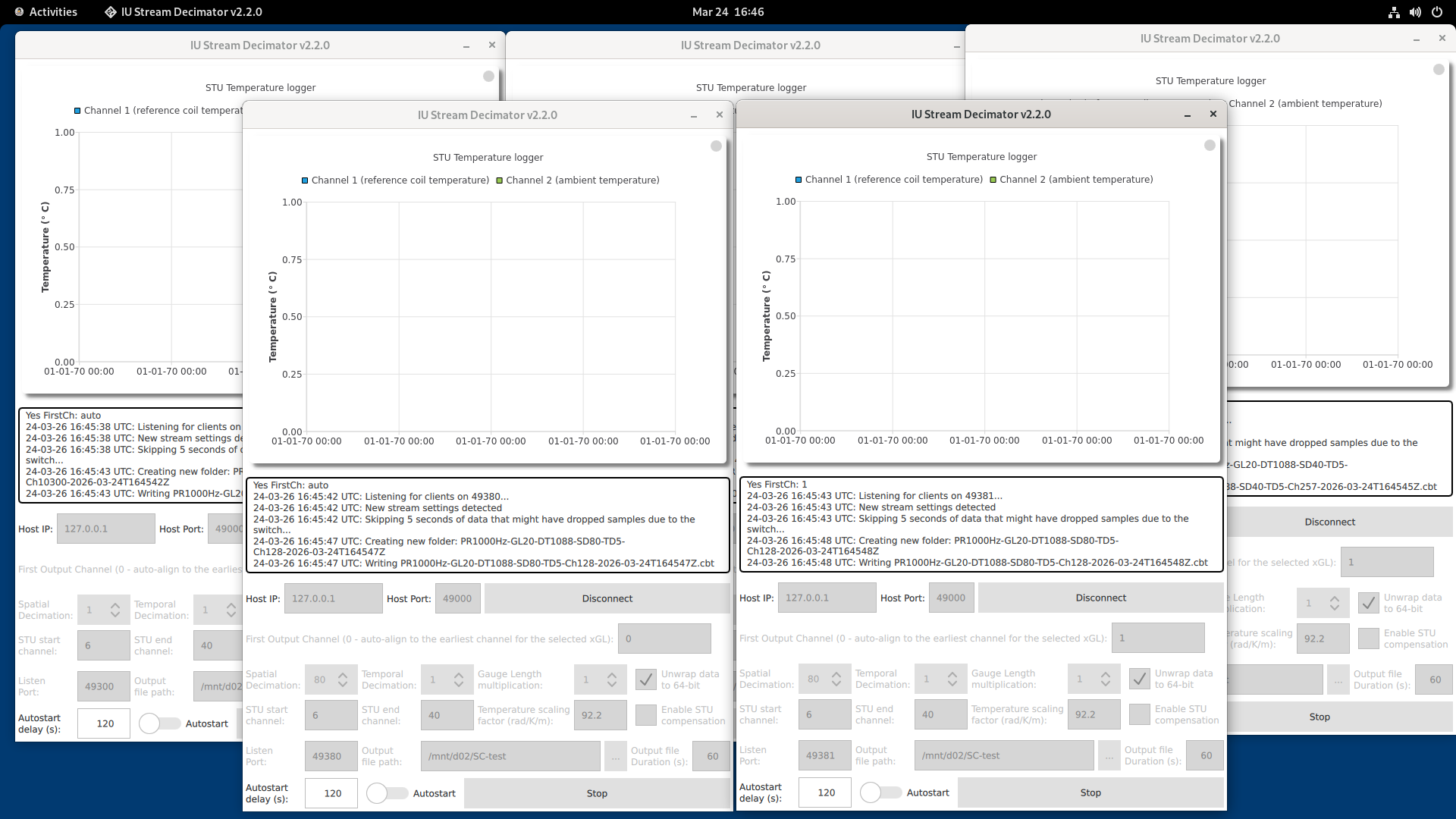Decrease Temporal Decimation in port 49380 window
1456x819 pixels.
(x=459, y=685)
